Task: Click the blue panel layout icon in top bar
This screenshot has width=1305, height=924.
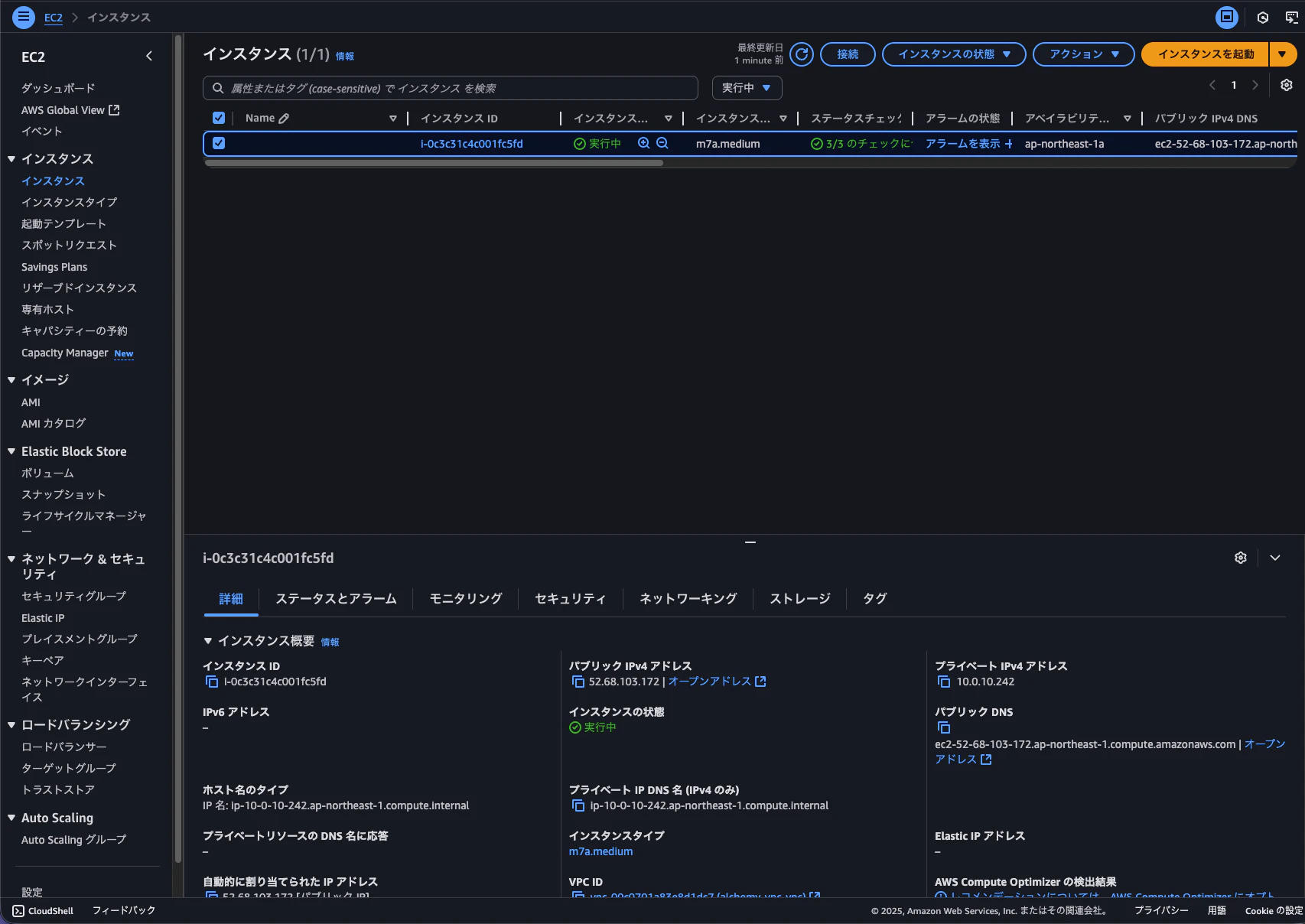Action: pos(1227,17)
